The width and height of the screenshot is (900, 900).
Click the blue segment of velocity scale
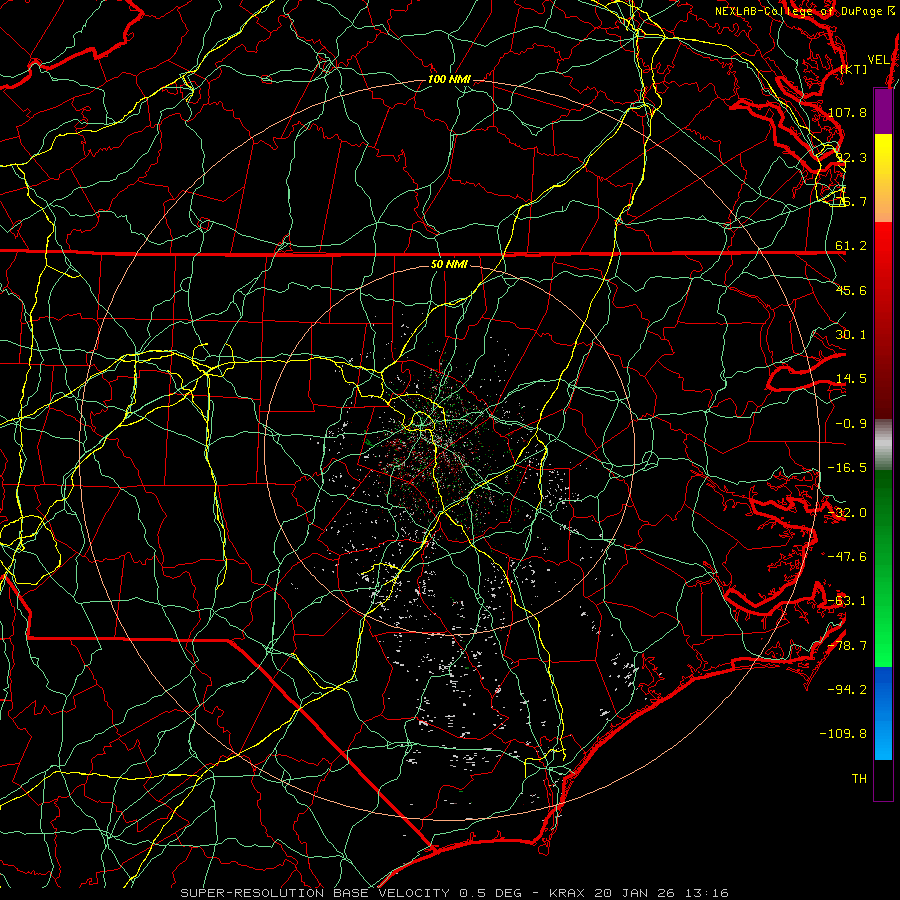coord(883,713)
